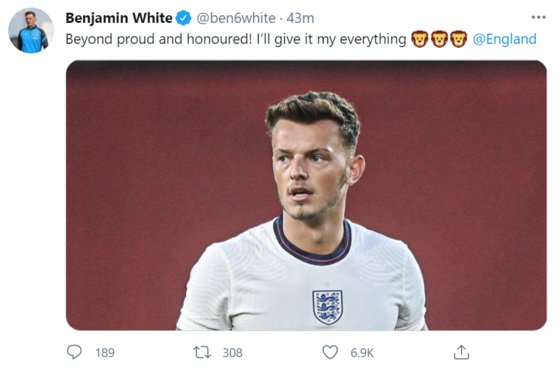Open the share upload icon
This screenshot has width=560, height=373.
pyautogui.click(x=461, y=352)
